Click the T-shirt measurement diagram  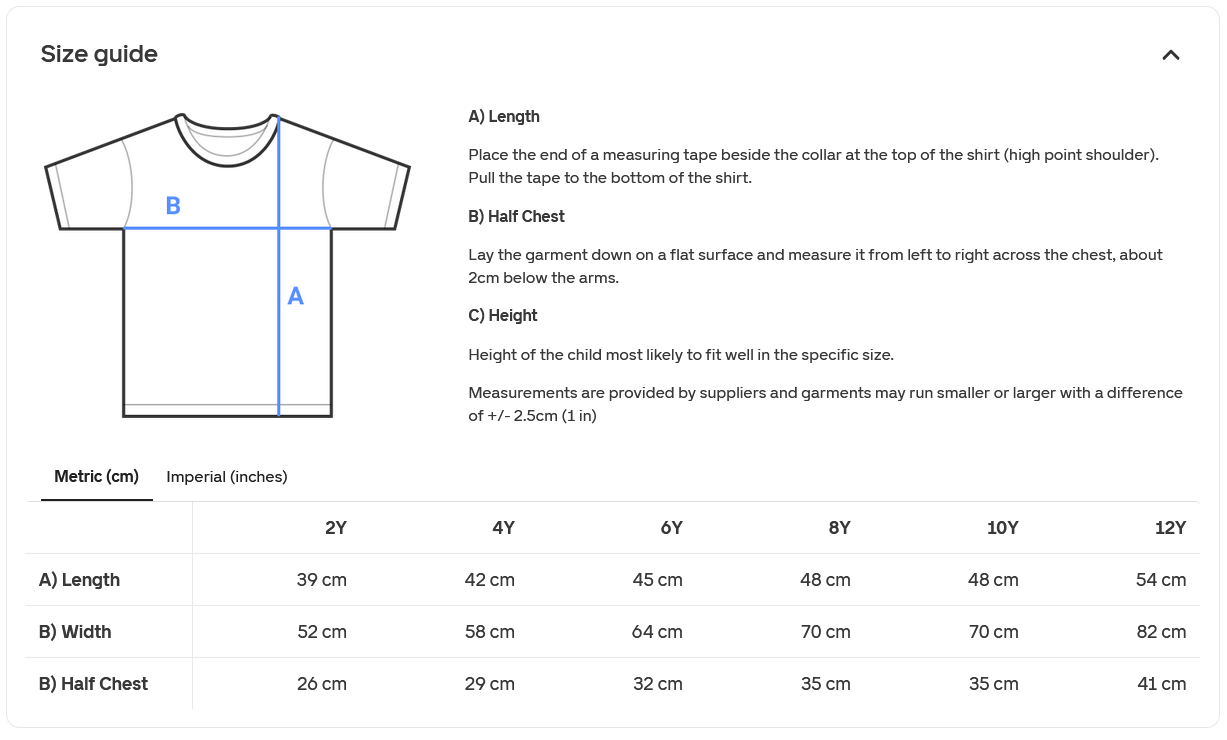click(x=228, y=265)
